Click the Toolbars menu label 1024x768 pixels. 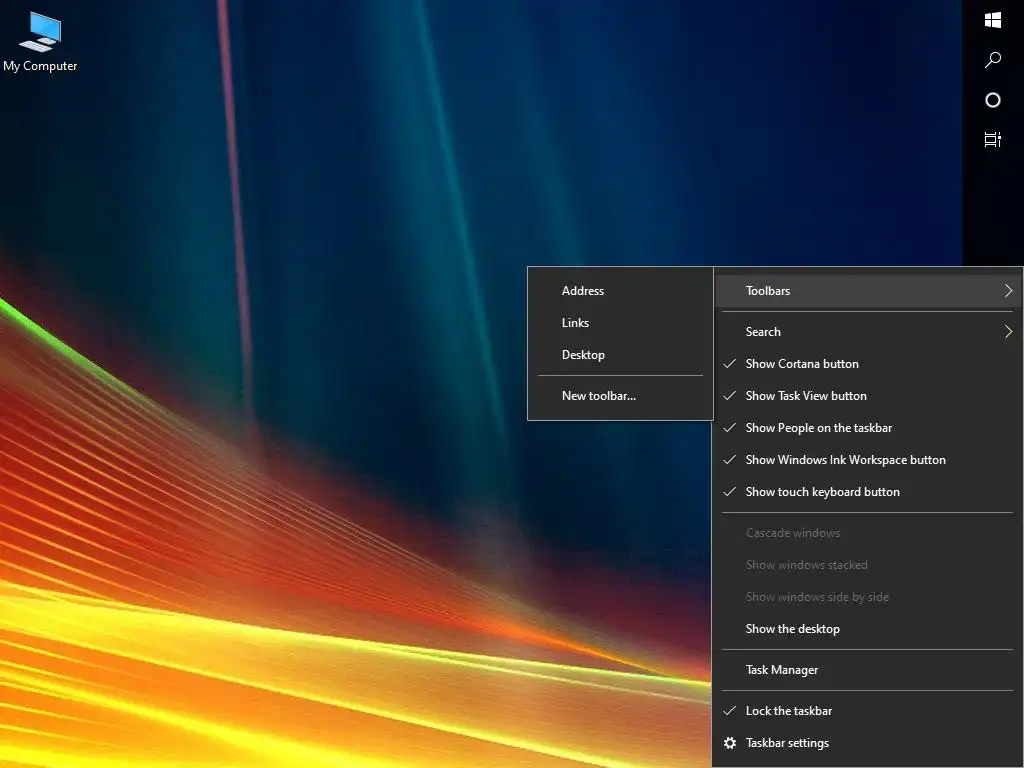[767, 291]
